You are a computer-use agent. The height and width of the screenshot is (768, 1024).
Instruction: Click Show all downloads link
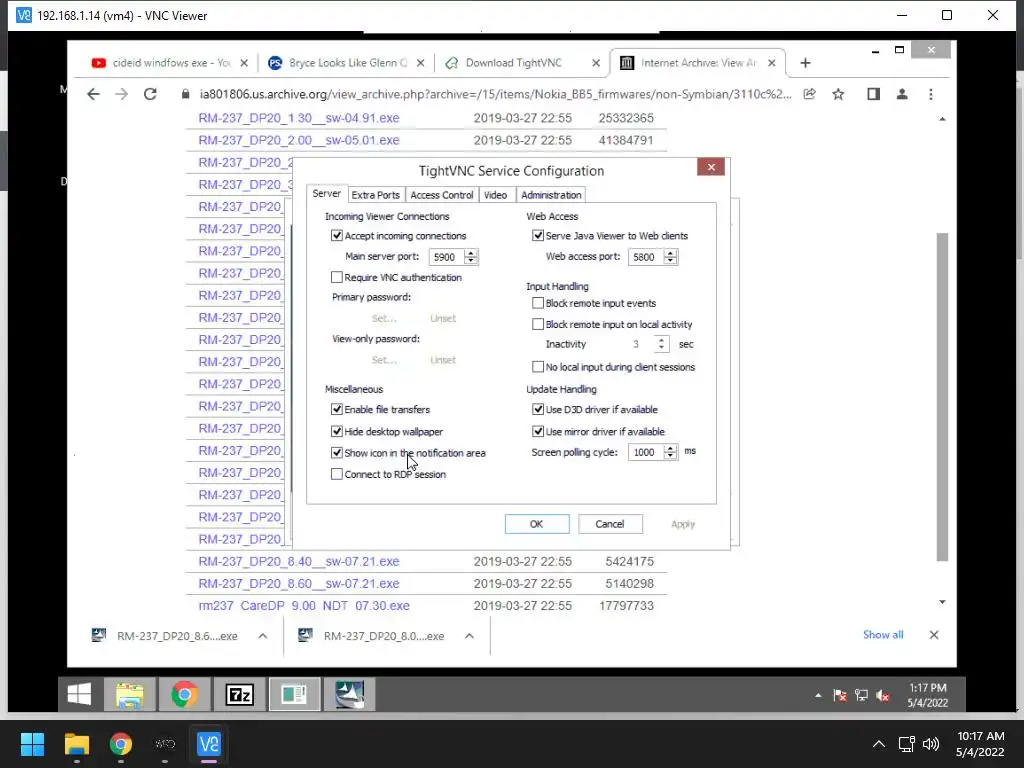coord(883,635)
